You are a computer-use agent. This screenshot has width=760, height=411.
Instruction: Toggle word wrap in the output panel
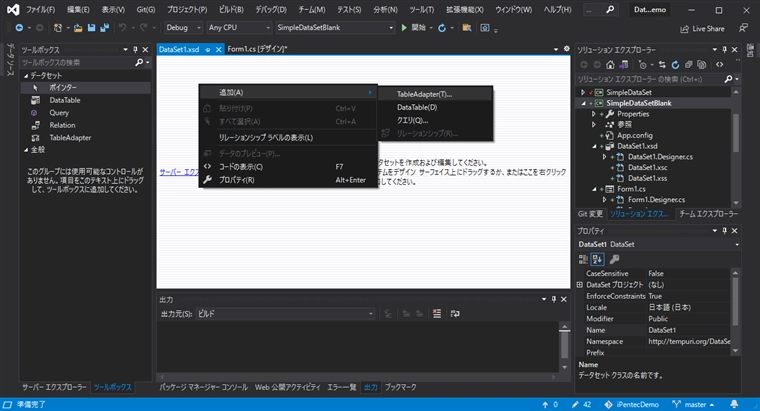pos(455,314)
